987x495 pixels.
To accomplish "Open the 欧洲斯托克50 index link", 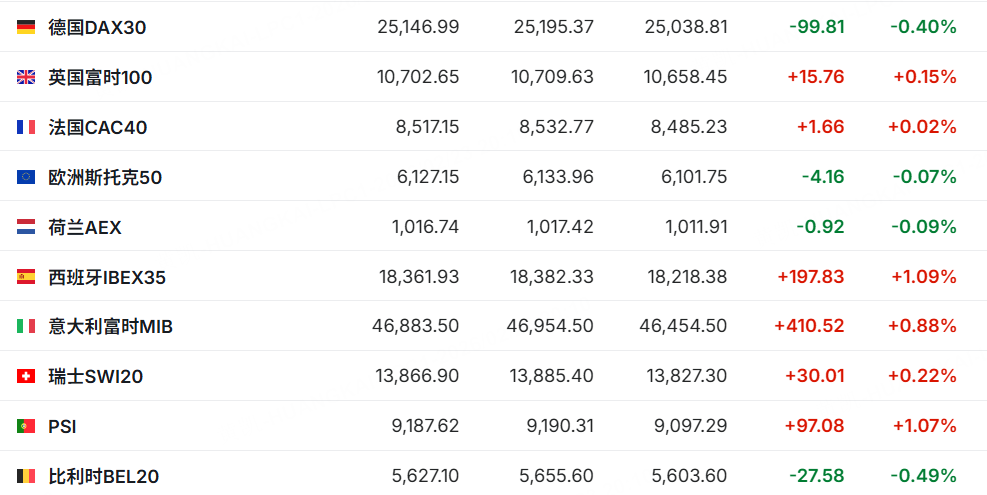I will [105, 177].
